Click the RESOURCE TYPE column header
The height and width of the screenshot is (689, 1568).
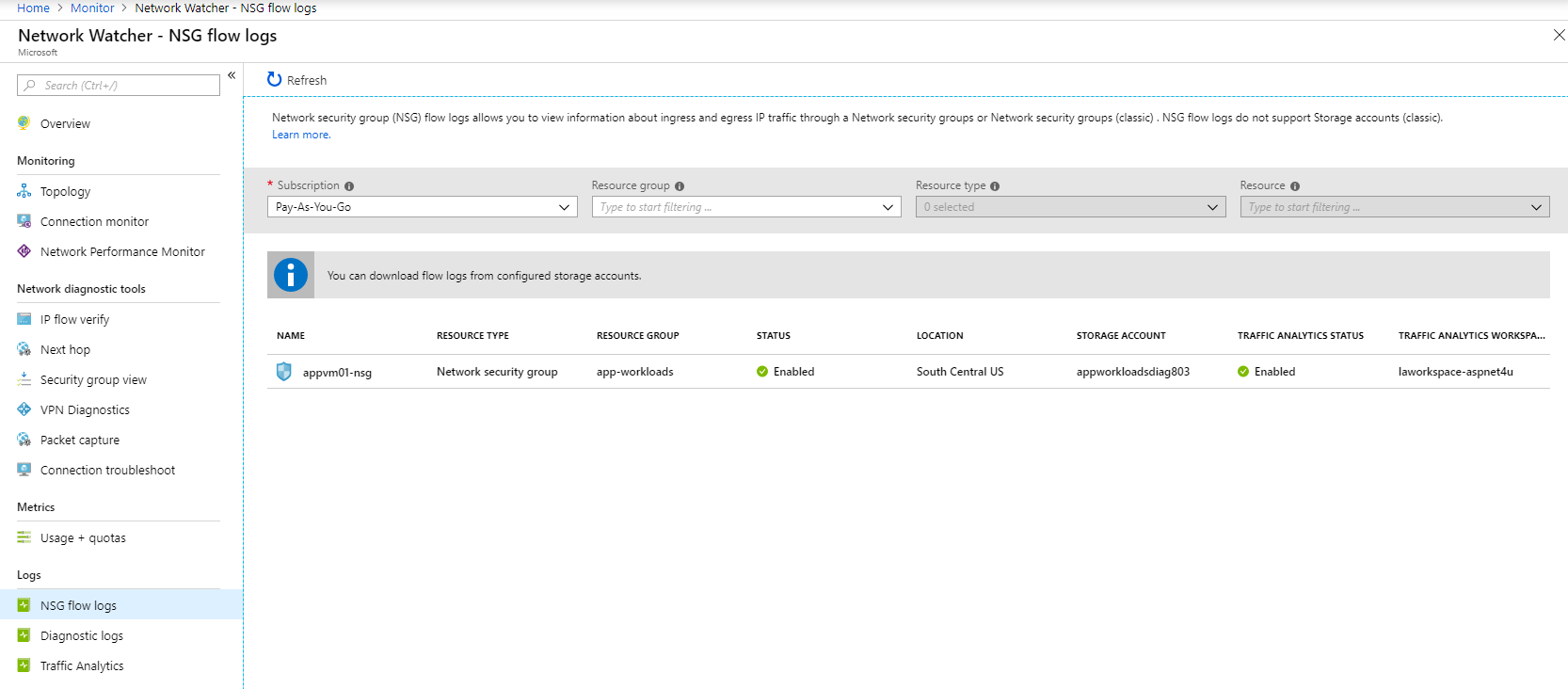point(472,335)
